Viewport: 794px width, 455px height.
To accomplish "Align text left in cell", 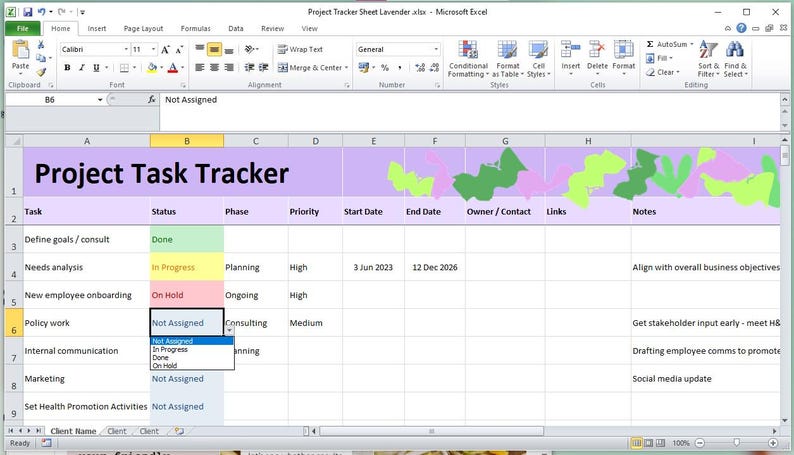I will [200, 67].
